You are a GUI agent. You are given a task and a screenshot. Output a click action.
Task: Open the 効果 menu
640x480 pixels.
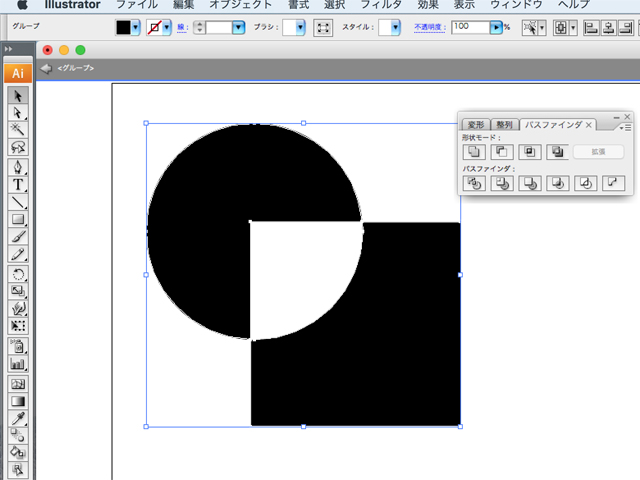point(428,4)
